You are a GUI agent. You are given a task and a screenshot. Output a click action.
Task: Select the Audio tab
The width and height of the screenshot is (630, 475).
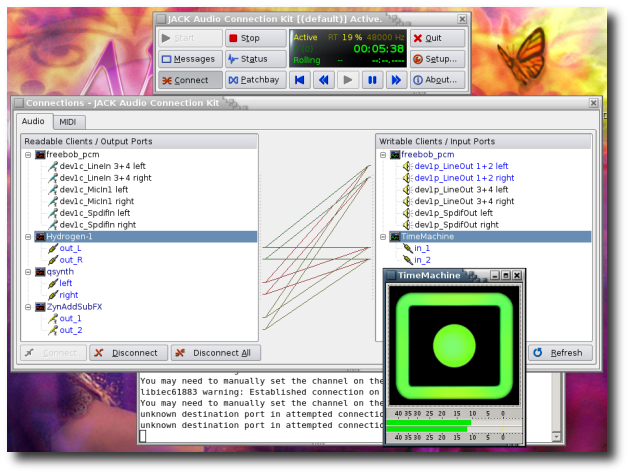32,122
